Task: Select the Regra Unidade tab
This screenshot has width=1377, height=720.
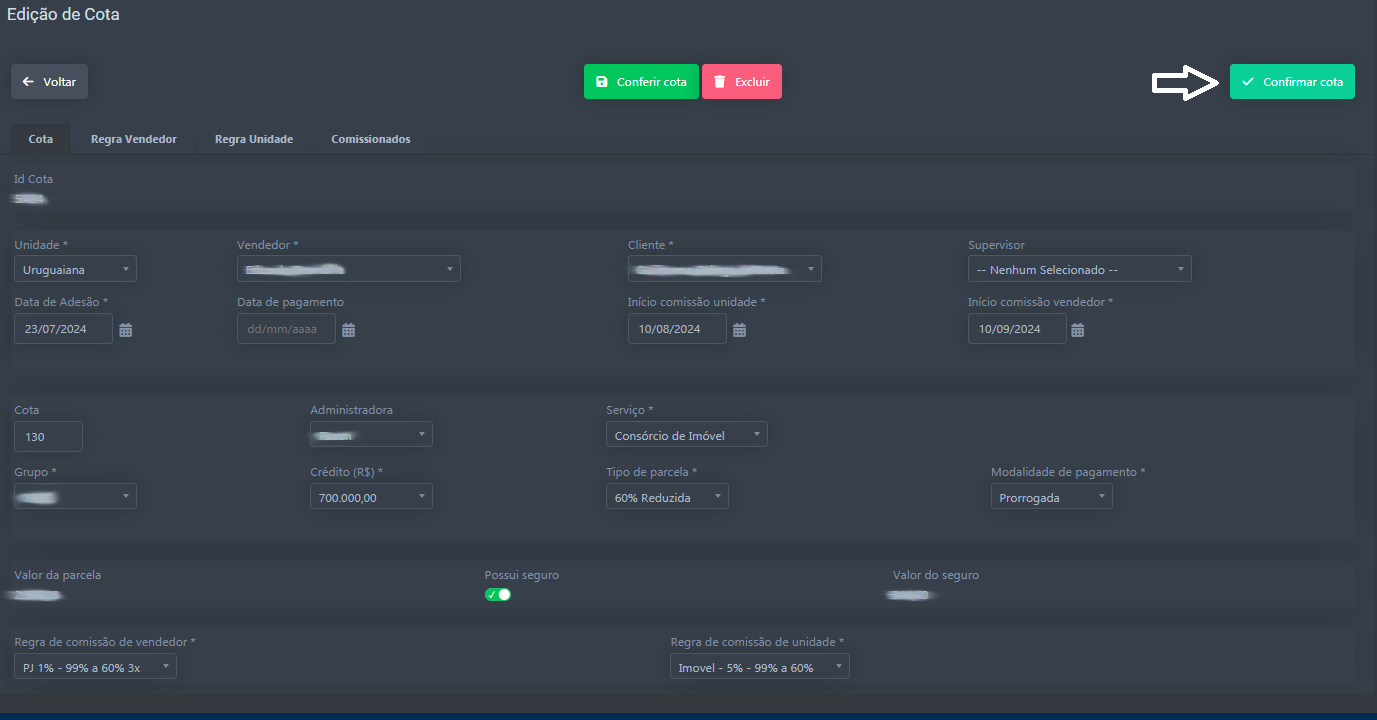Action: 253,139
